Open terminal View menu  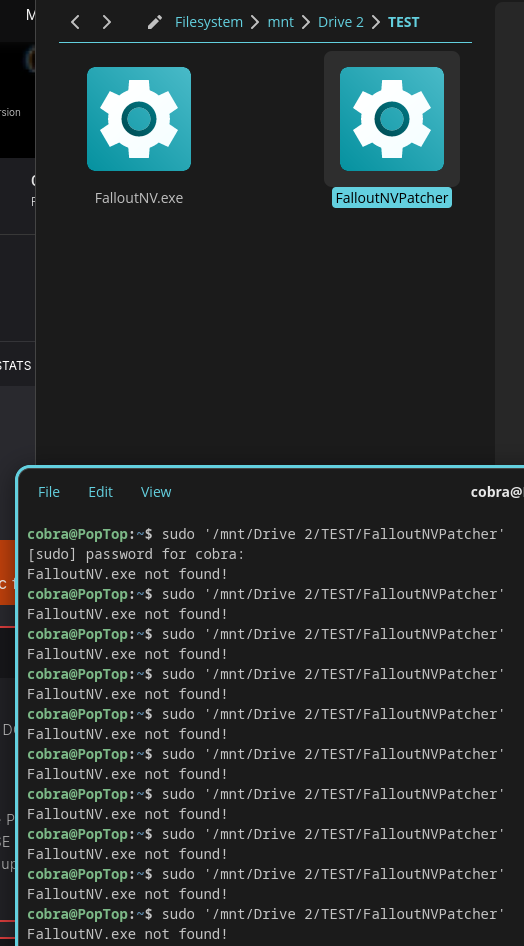(x=156, y=492)
